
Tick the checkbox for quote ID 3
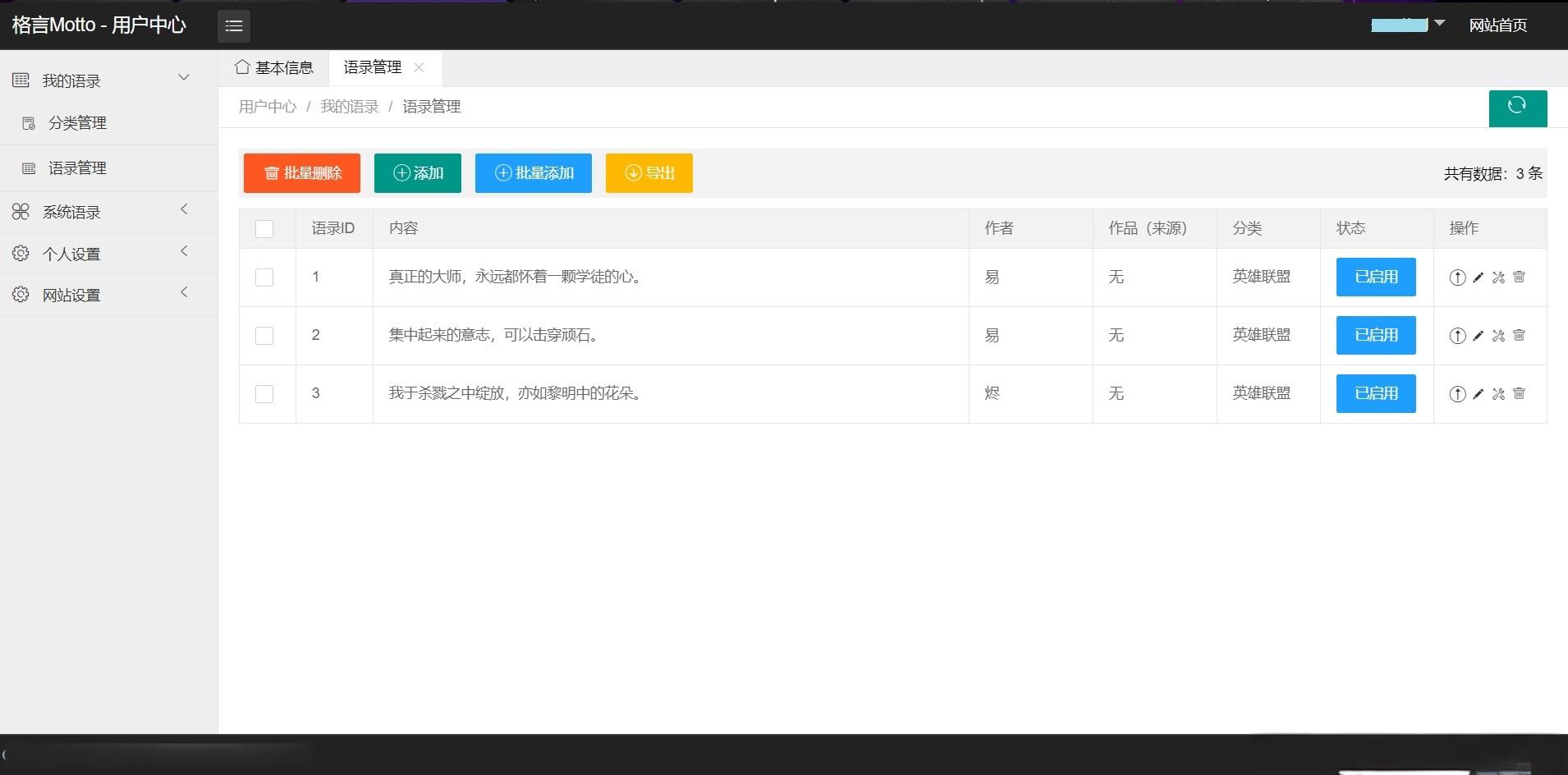click(x=264, y=394)
